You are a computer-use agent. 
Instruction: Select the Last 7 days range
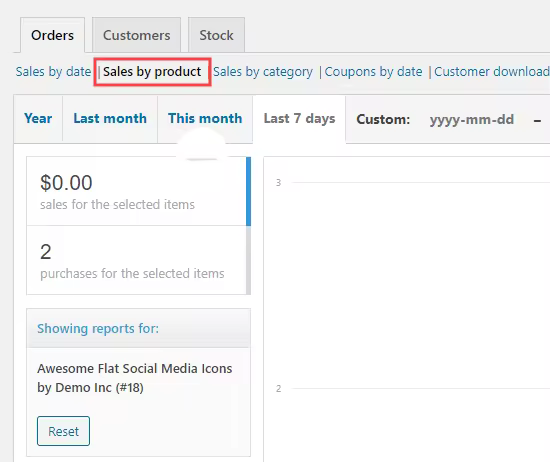[299, 119]
